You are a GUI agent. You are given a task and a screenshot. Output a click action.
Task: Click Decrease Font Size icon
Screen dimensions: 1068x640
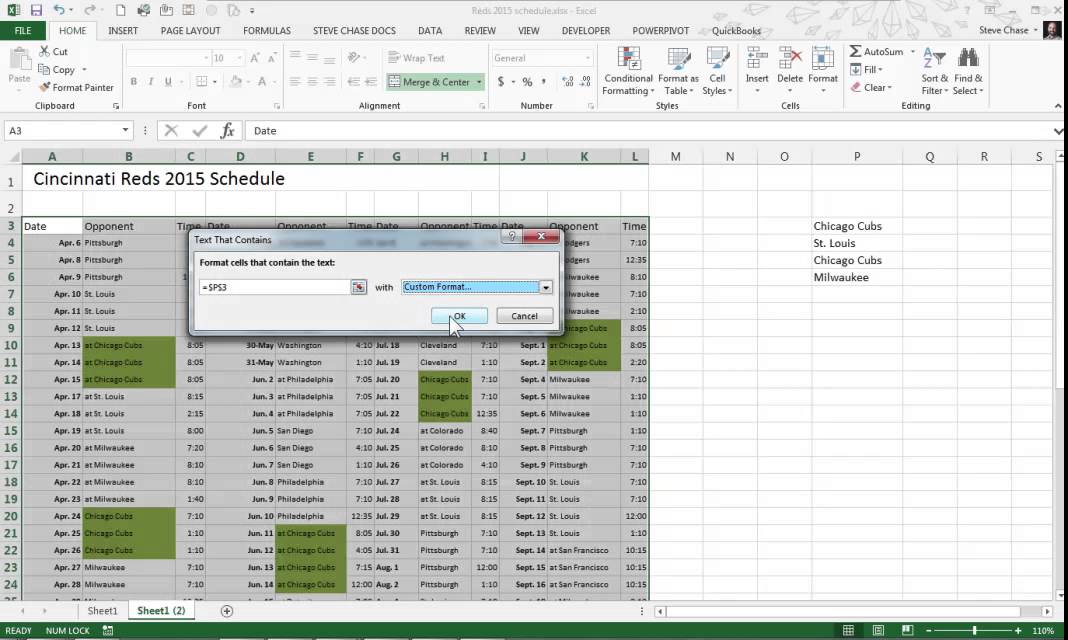(x=272, y=58)
